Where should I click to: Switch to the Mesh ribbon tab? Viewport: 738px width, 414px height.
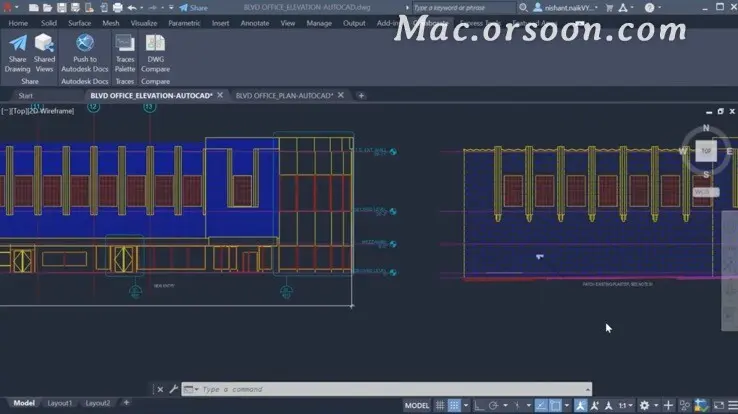pos(111,23)
